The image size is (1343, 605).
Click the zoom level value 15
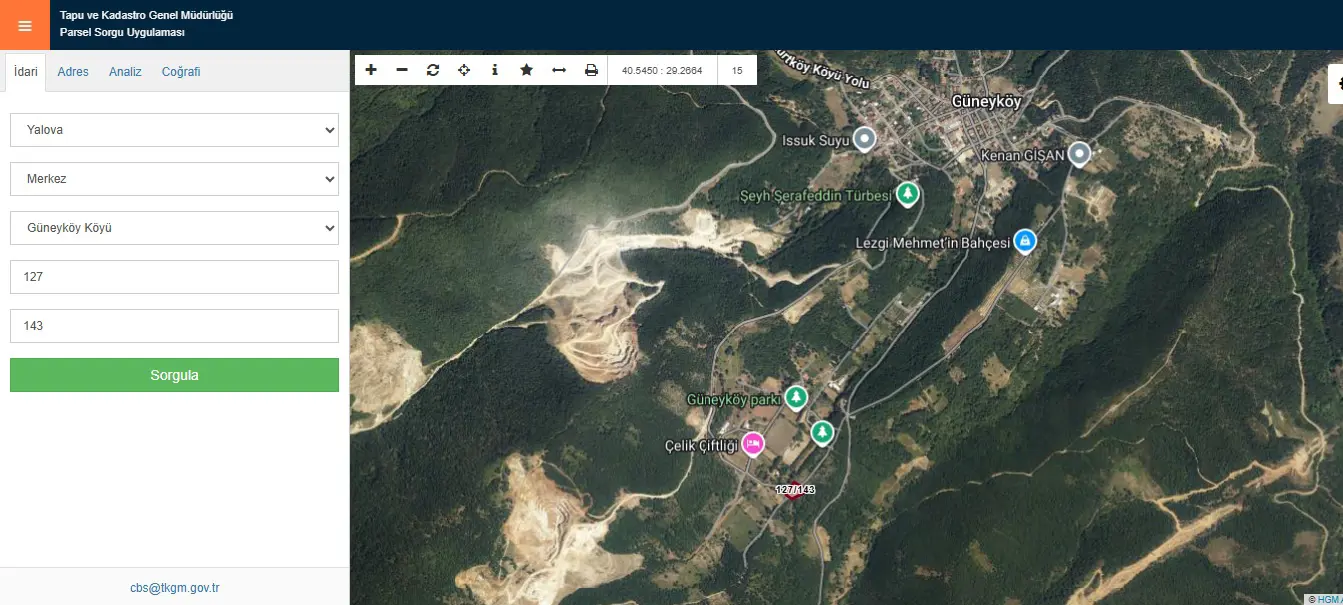[737, 71]
